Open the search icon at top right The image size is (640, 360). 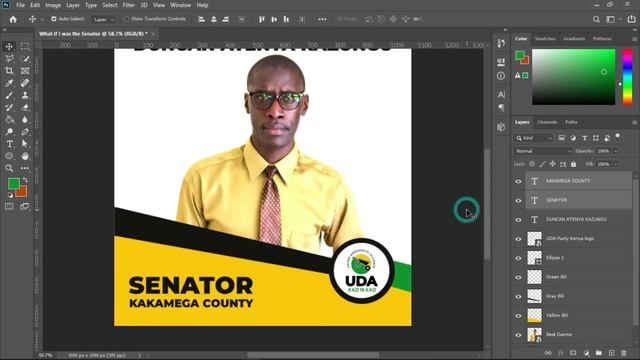pyautogui.click(x=596, y=19)
